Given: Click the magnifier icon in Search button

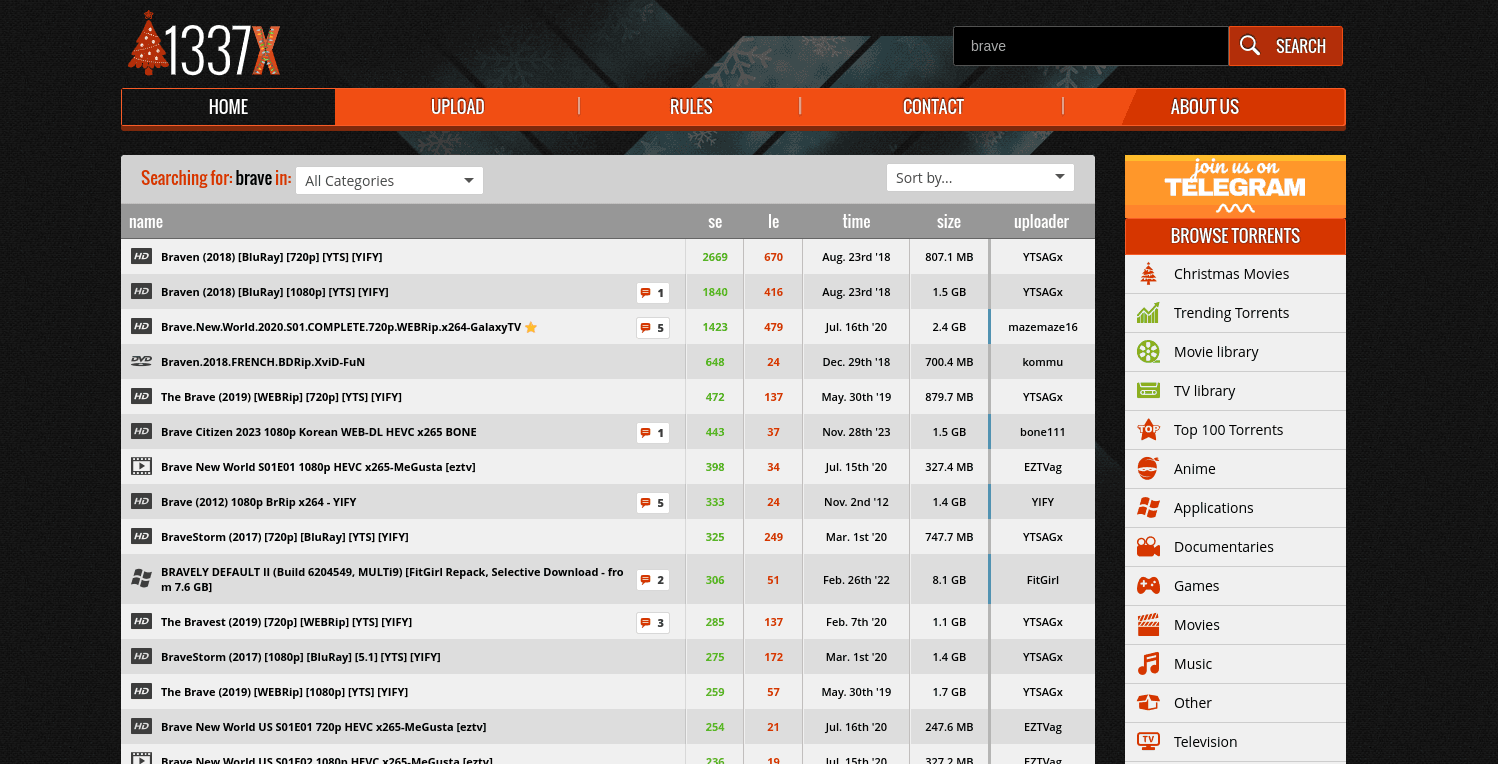Looking at the screenshot, I should coord(1250,46).
